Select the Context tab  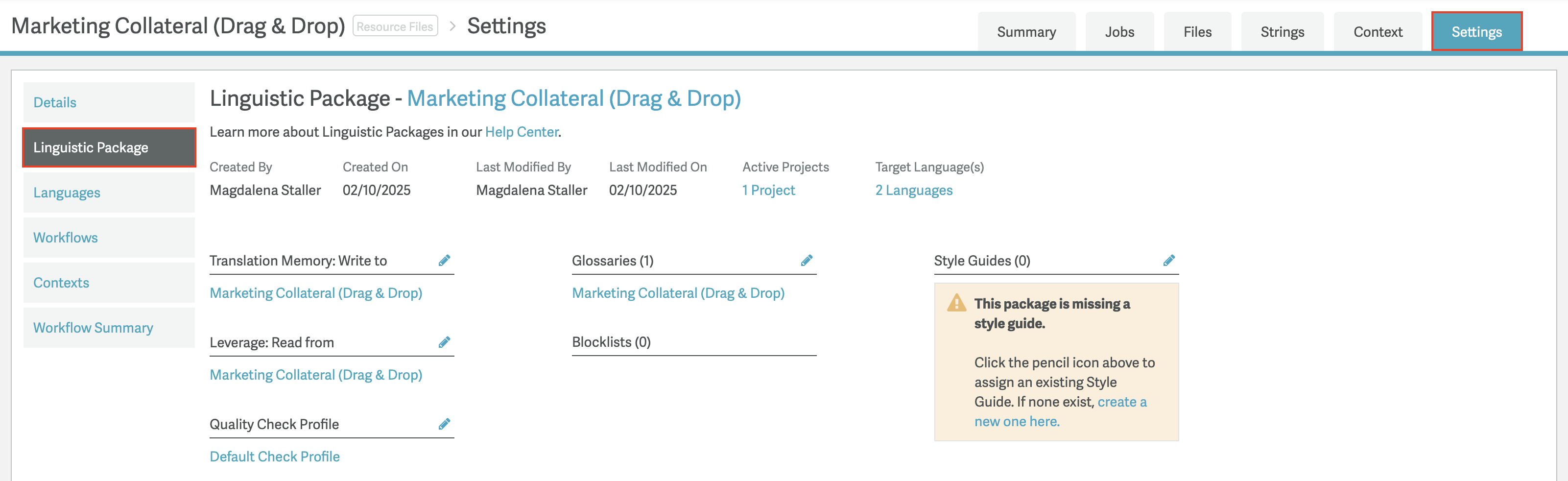point(1378,32)
